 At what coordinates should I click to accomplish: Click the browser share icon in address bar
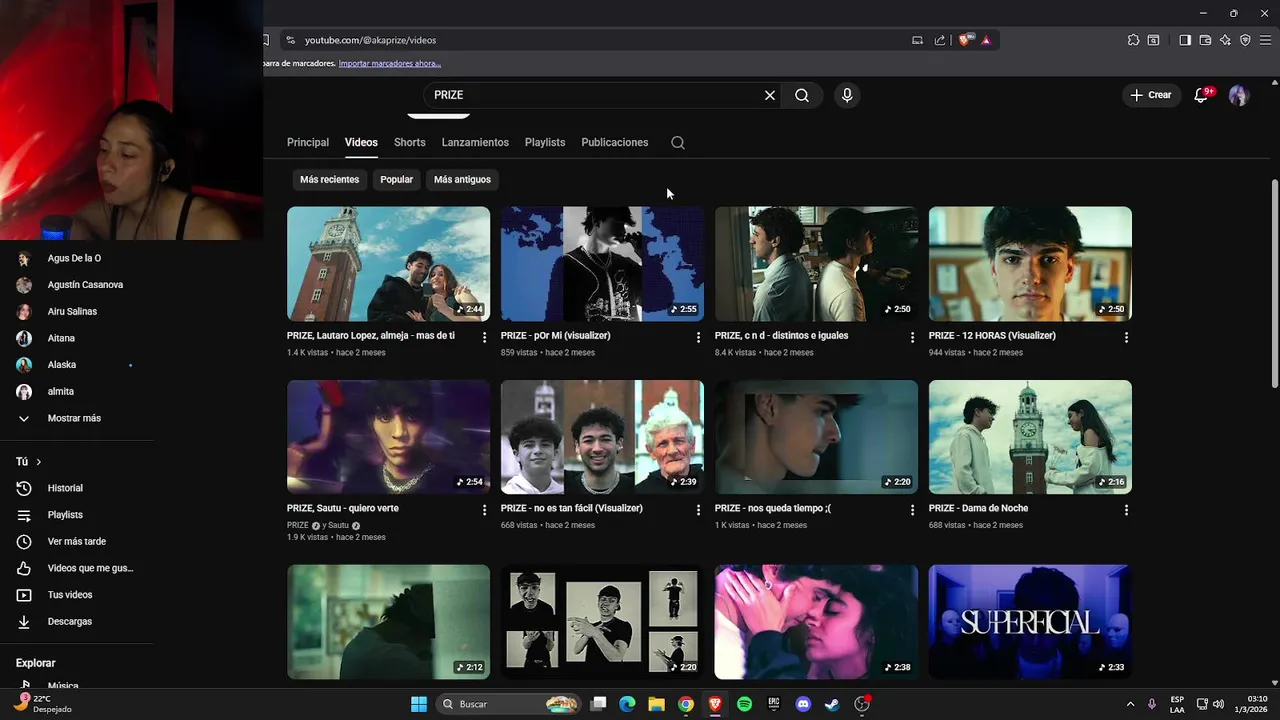click(940, 40)
